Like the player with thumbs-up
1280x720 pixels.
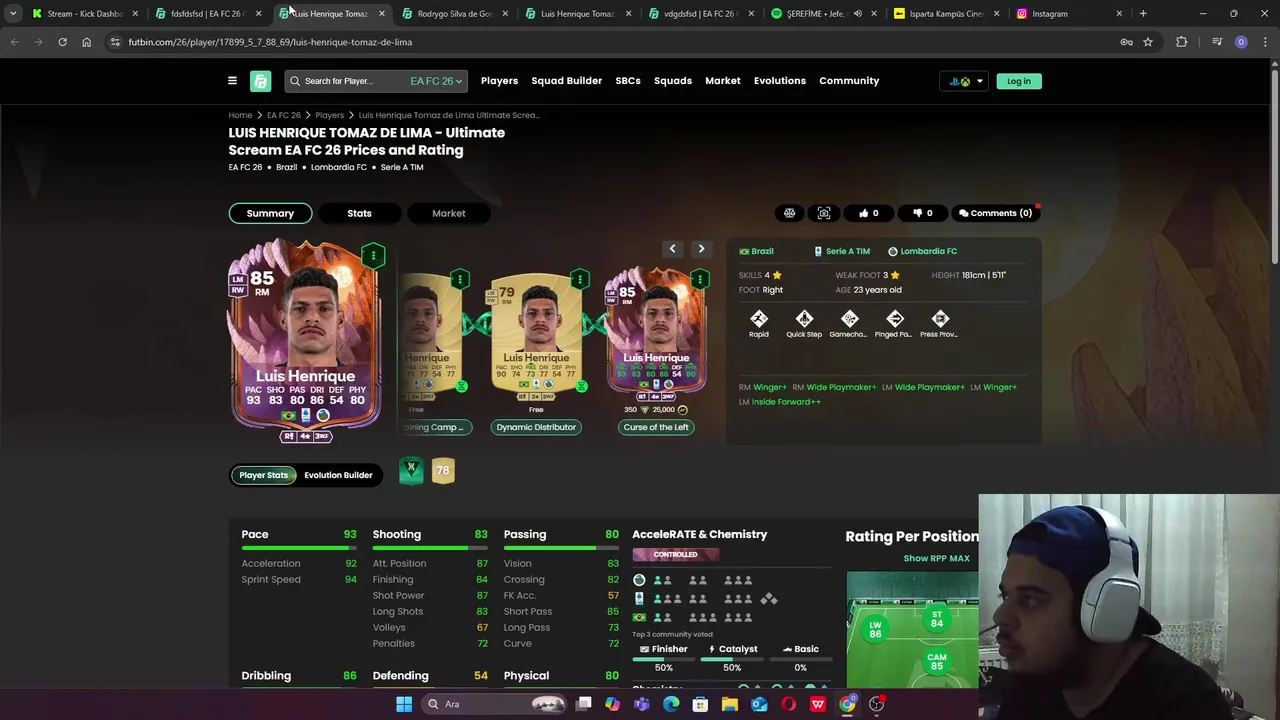[868, 213]
